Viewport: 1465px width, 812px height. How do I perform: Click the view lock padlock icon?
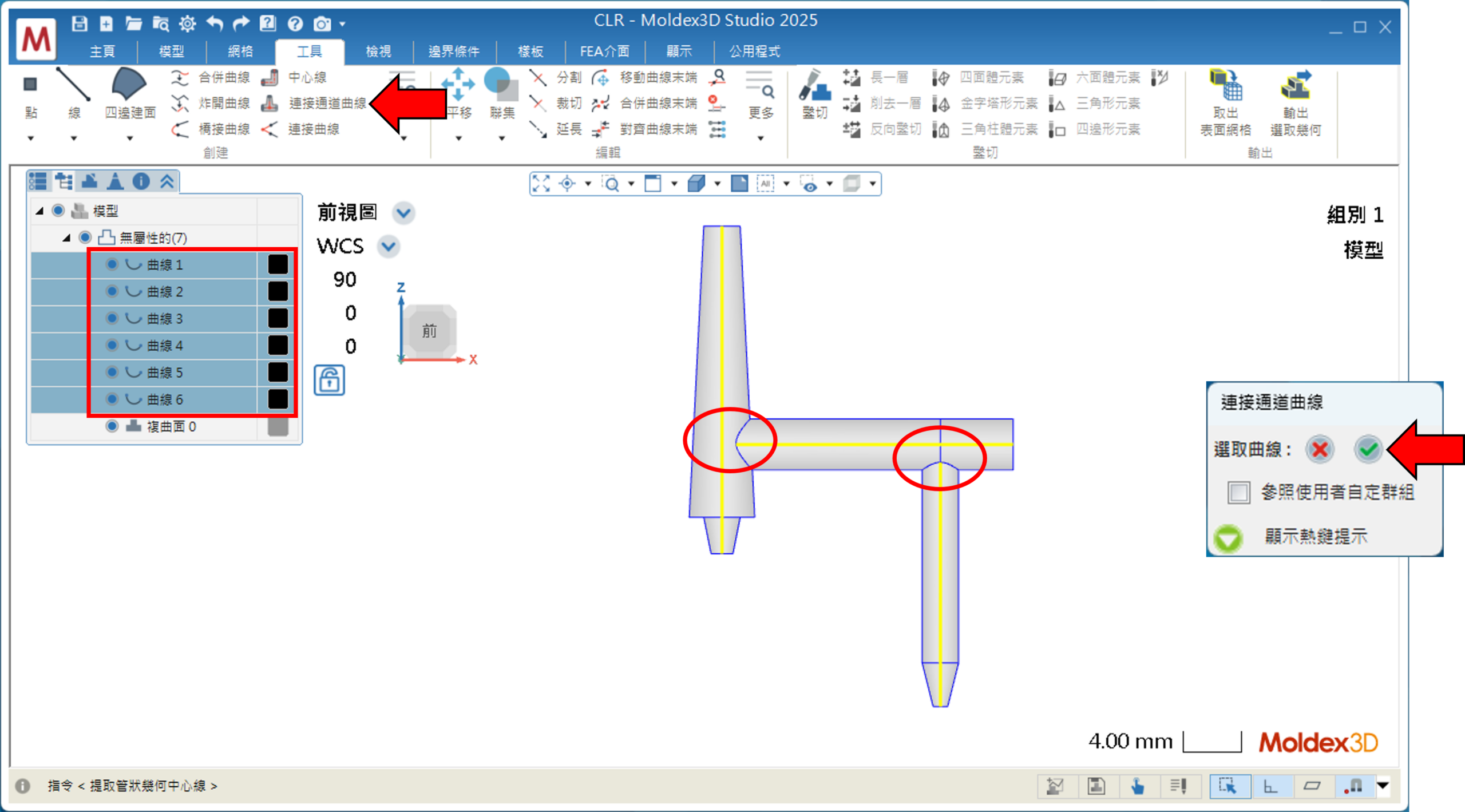click(x=329, y=380)
